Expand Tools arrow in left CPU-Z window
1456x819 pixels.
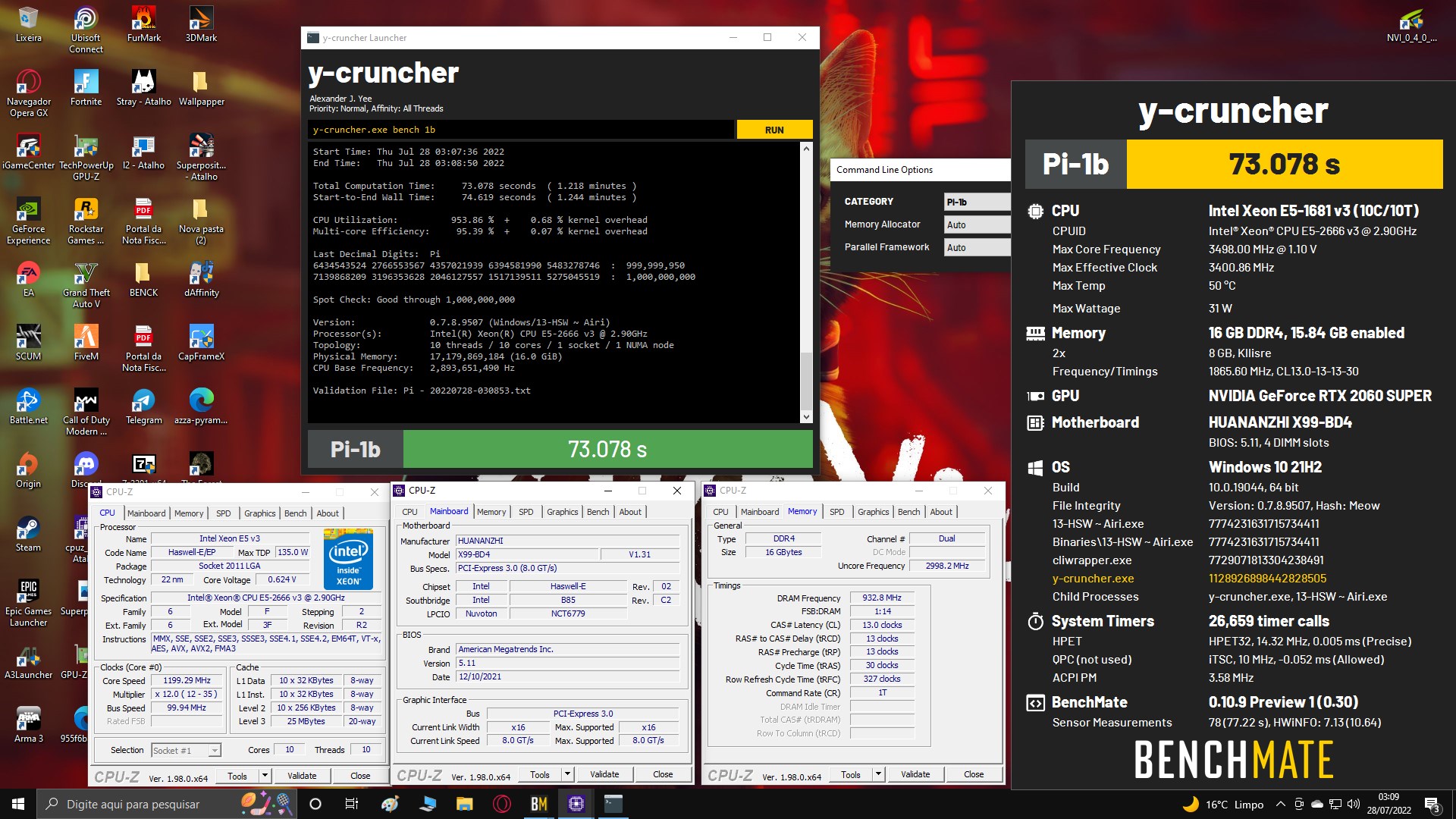coord(265,776)
